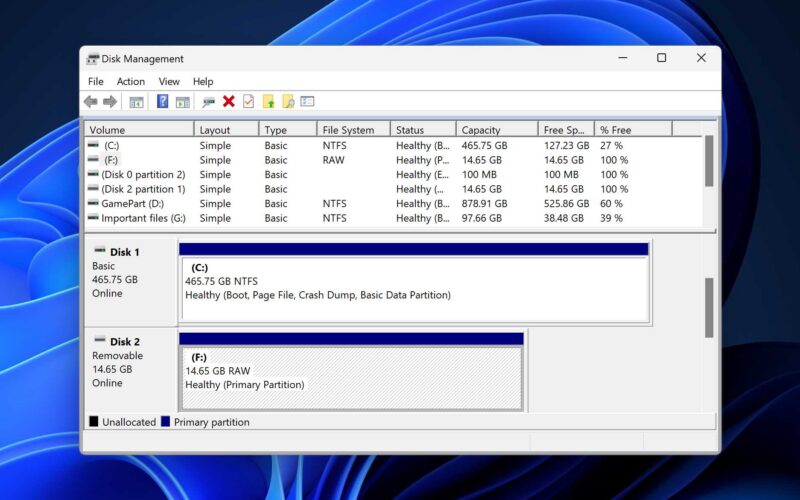Click the black Unallocated legend swatch
Image resolution: width=800 pixels, height=500 pixels.
[94, 421]
